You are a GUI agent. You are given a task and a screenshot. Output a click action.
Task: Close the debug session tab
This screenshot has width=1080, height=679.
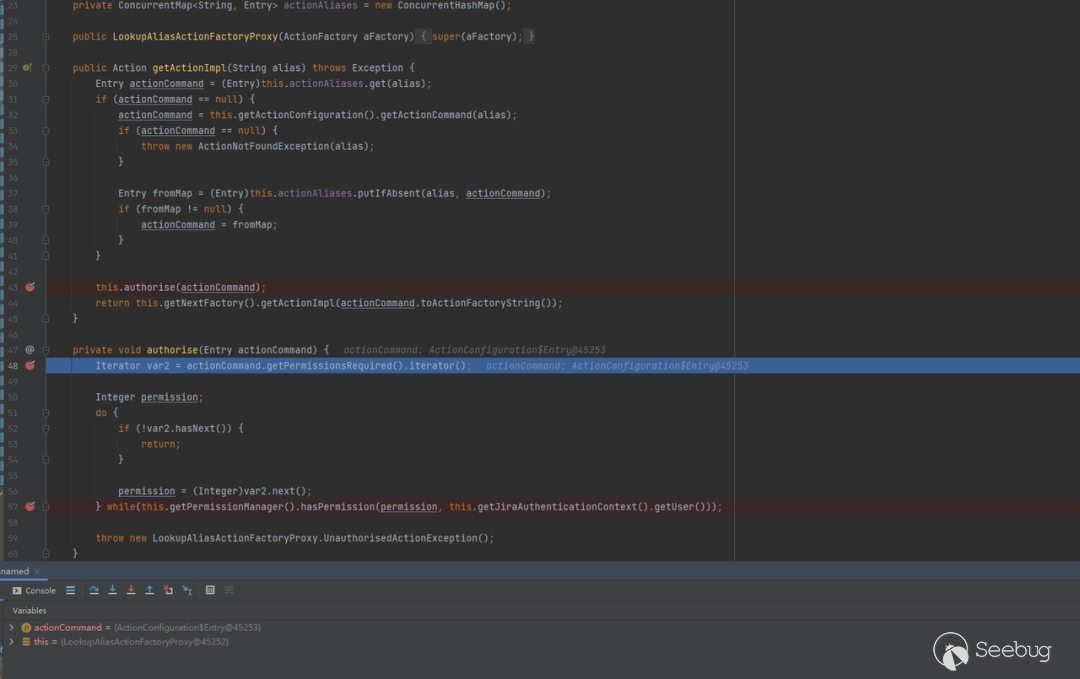37,571
